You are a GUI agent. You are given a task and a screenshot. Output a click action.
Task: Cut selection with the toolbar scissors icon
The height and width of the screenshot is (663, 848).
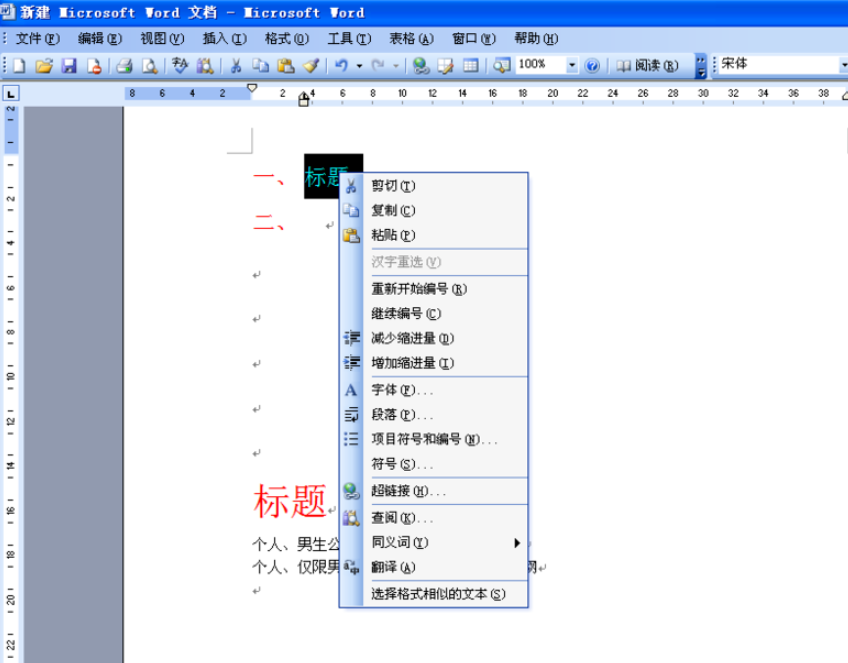point(235,66)
